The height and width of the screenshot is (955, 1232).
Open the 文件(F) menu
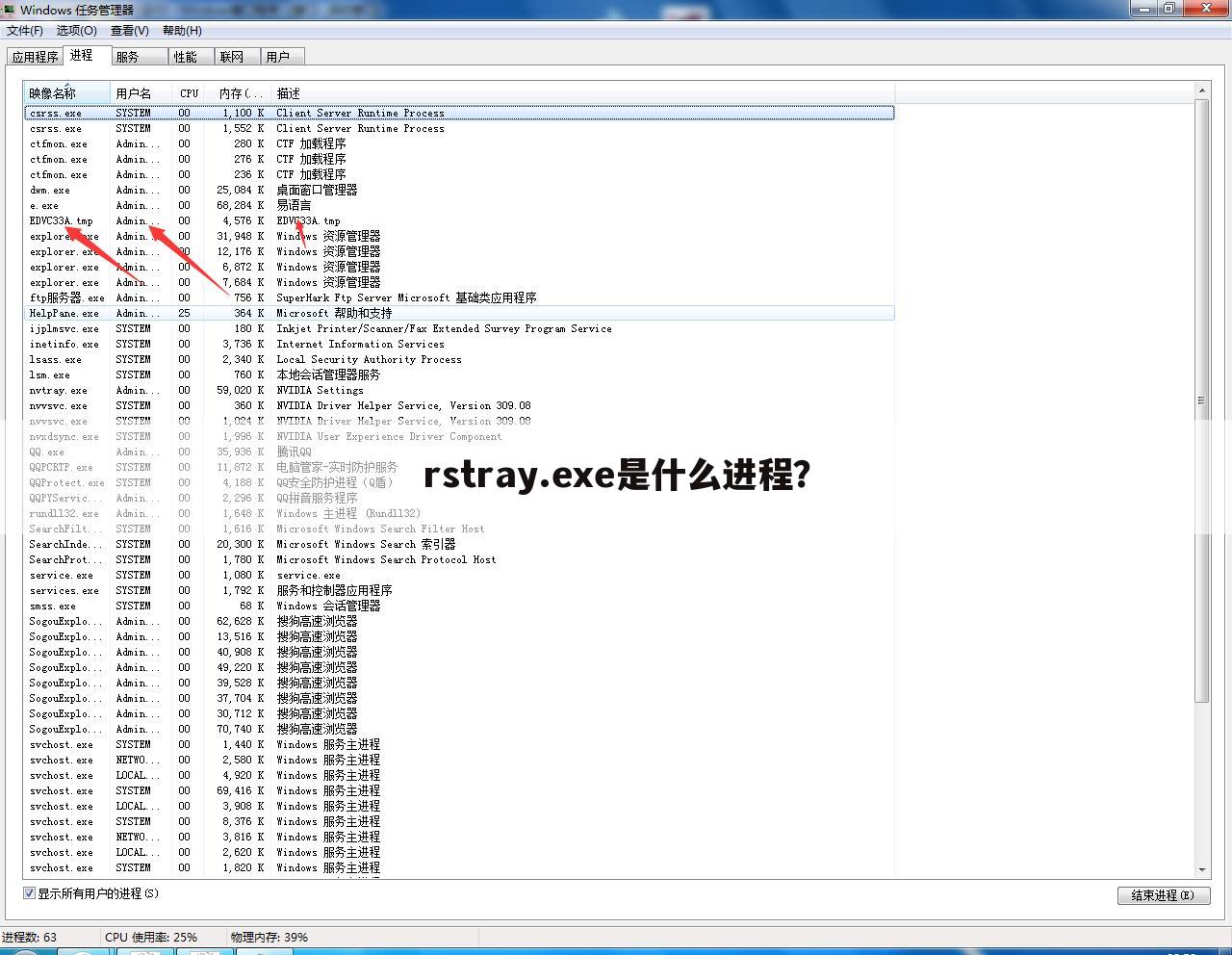[26, 30]
